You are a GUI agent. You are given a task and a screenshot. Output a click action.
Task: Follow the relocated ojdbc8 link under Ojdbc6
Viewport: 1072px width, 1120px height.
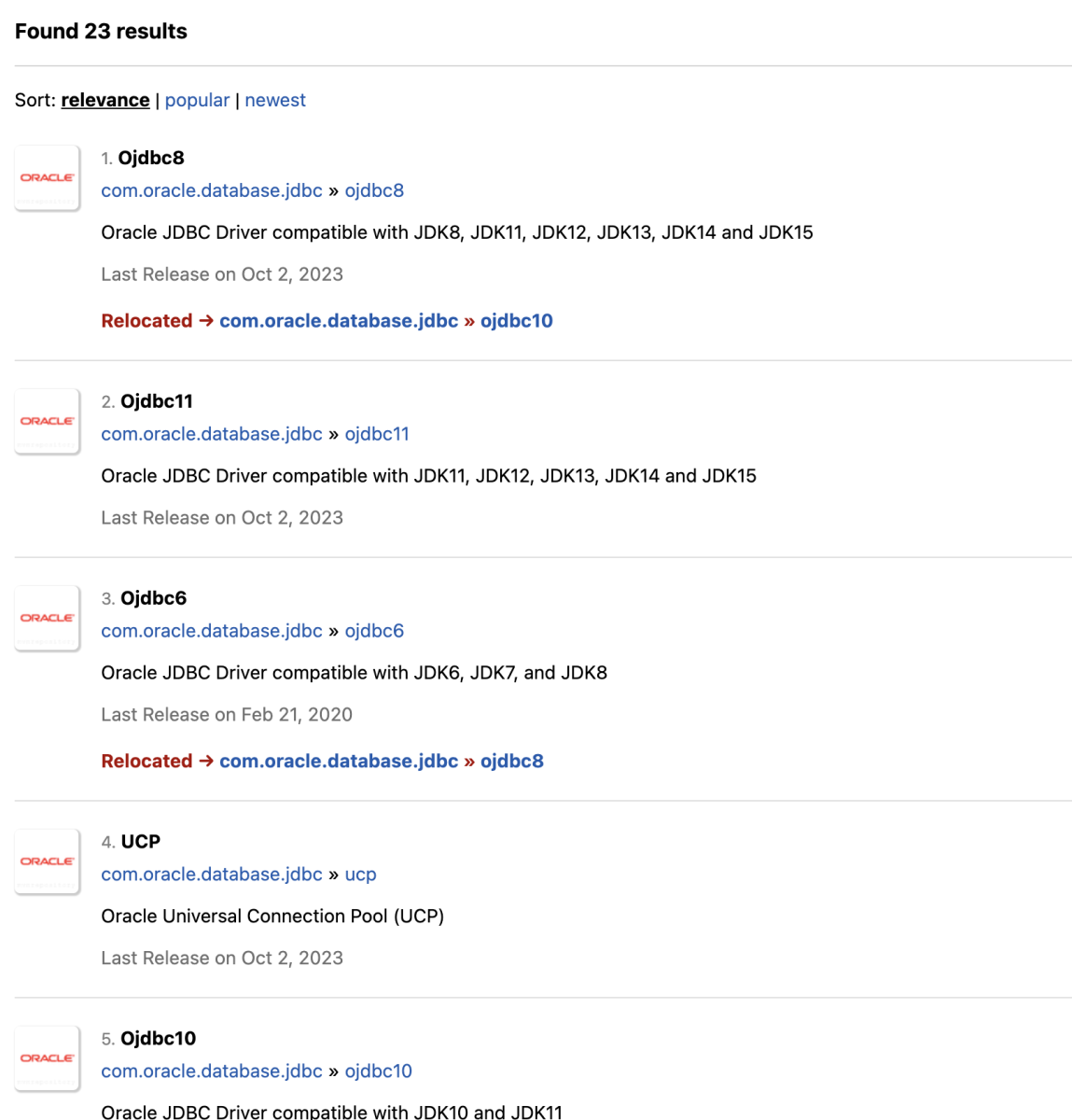click(512, 762)
